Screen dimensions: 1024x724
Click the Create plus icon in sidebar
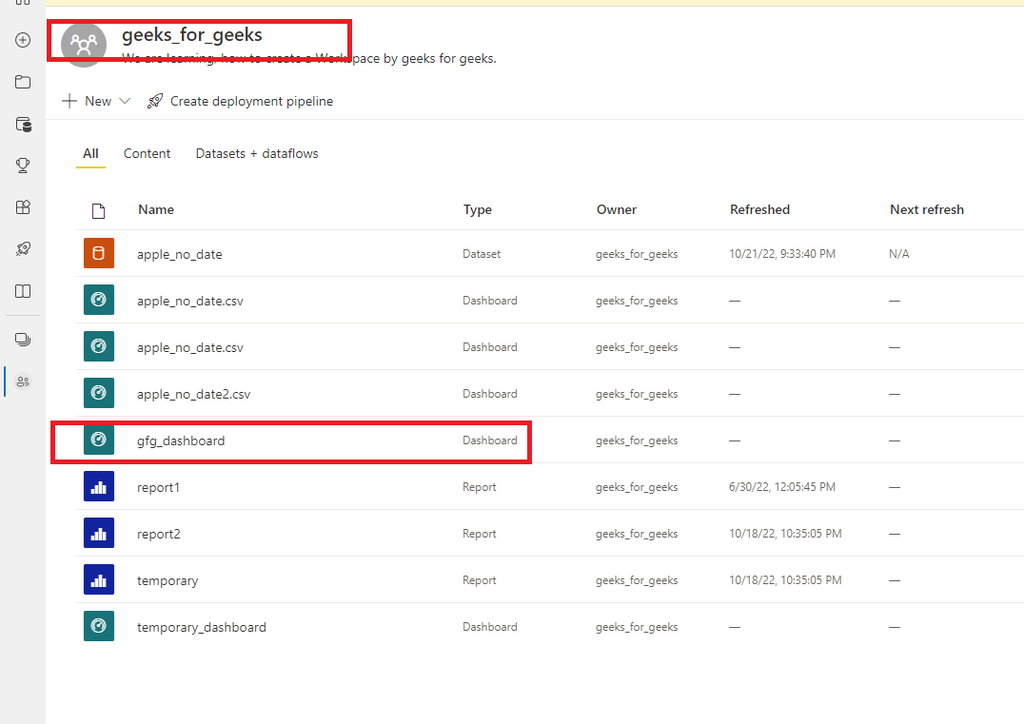[x=23, y=40]
